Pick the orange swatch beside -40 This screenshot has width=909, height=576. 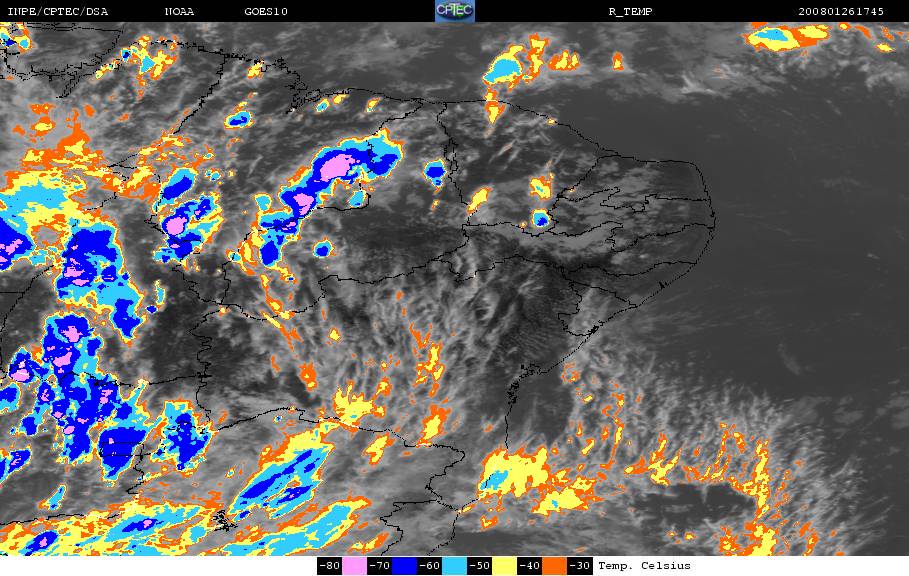point(554,566)
